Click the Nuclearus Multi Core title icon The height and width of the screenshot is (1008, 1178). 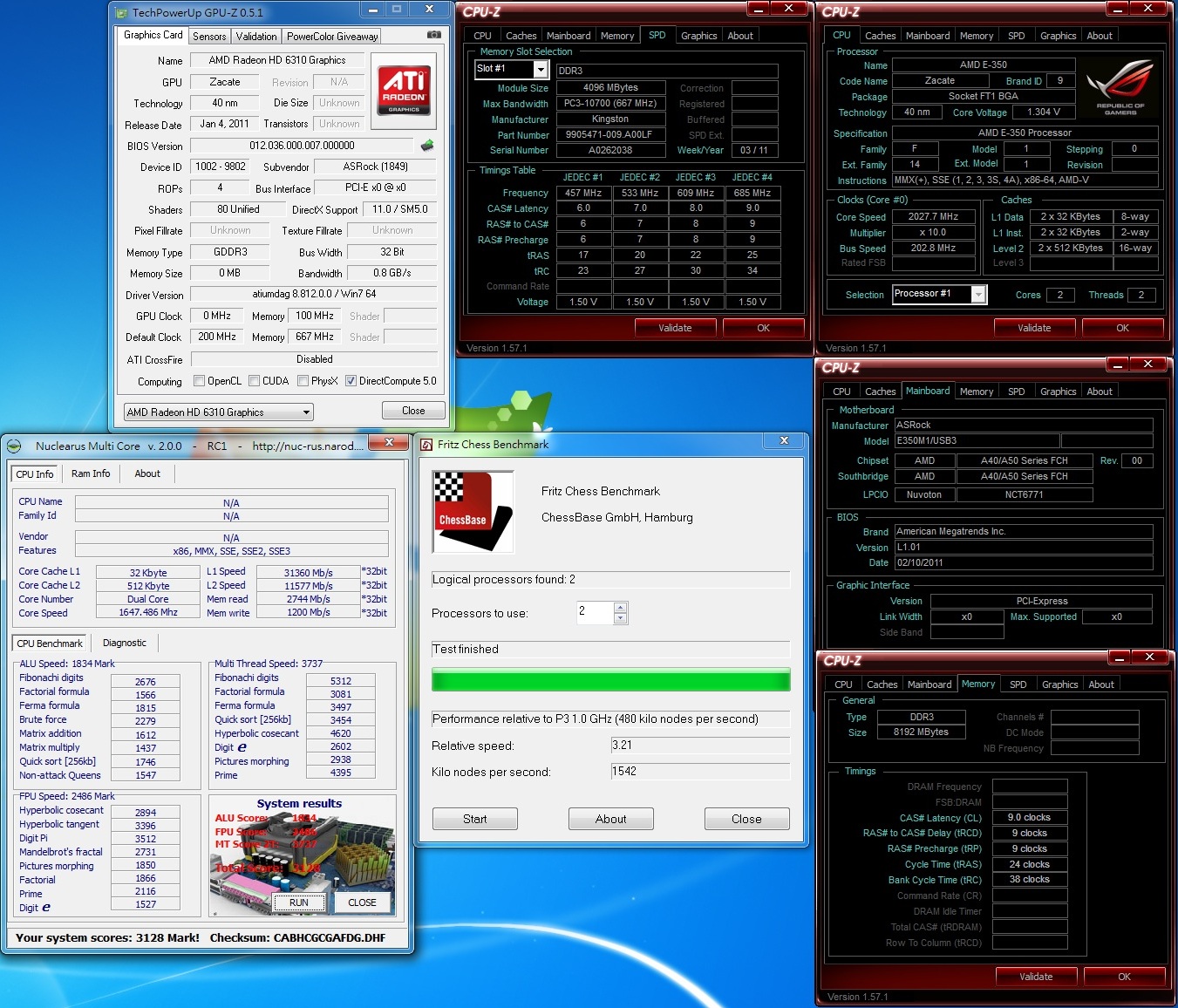click(14, 446)
